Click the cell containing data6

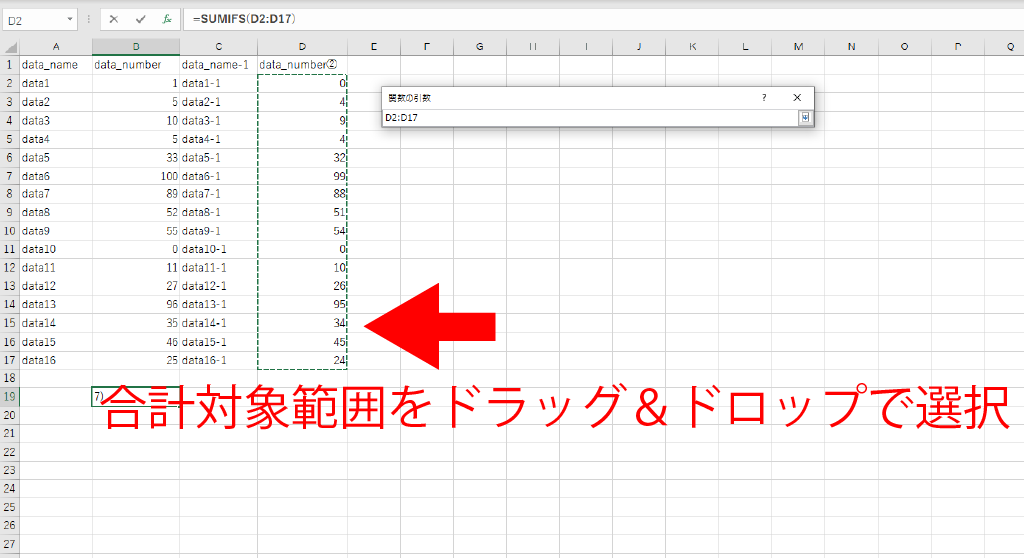pyautogui.click(x=55, y=176)
